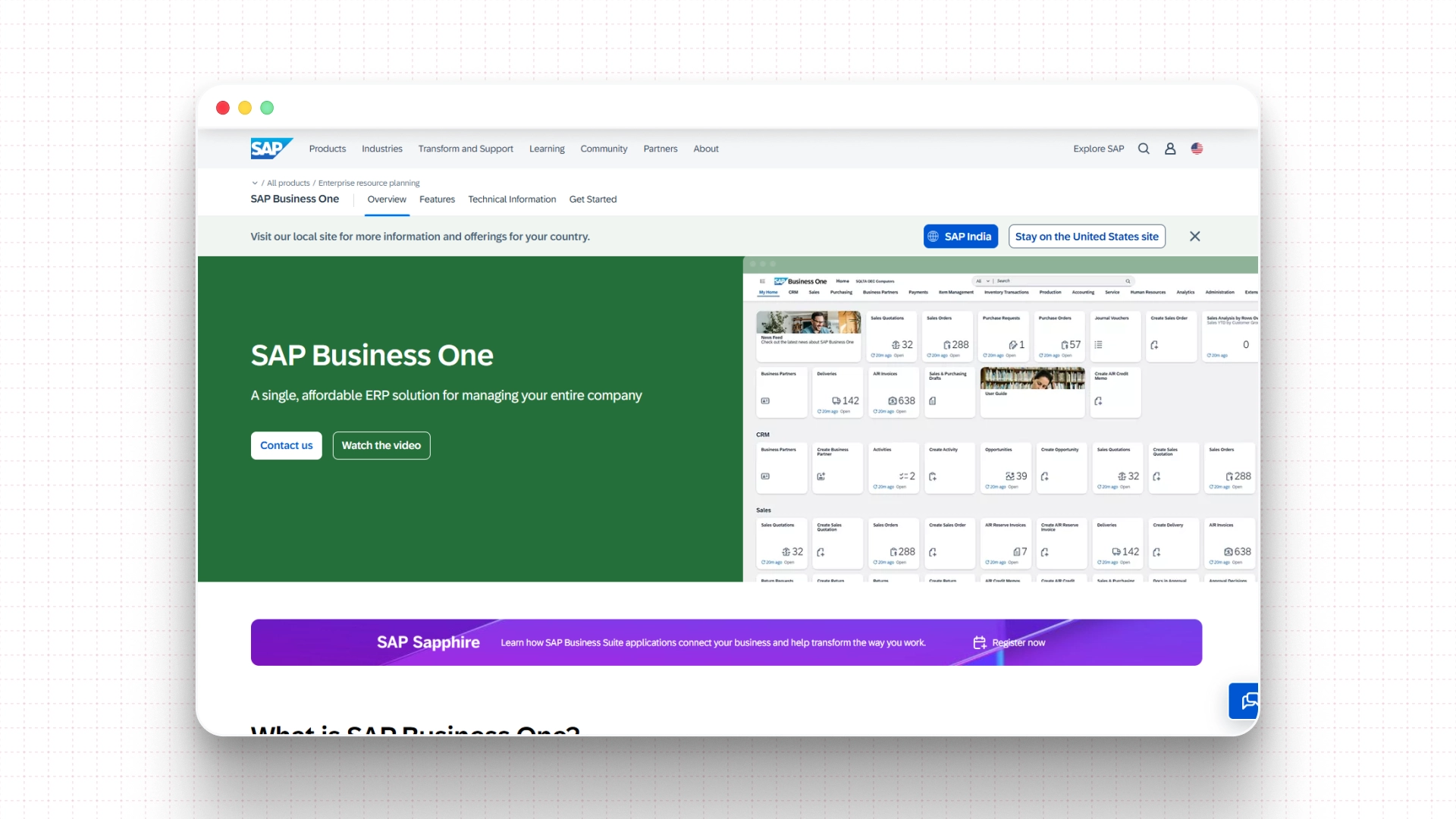
Task: Switch to the Features tab
Action: click(x=437, y=199)
